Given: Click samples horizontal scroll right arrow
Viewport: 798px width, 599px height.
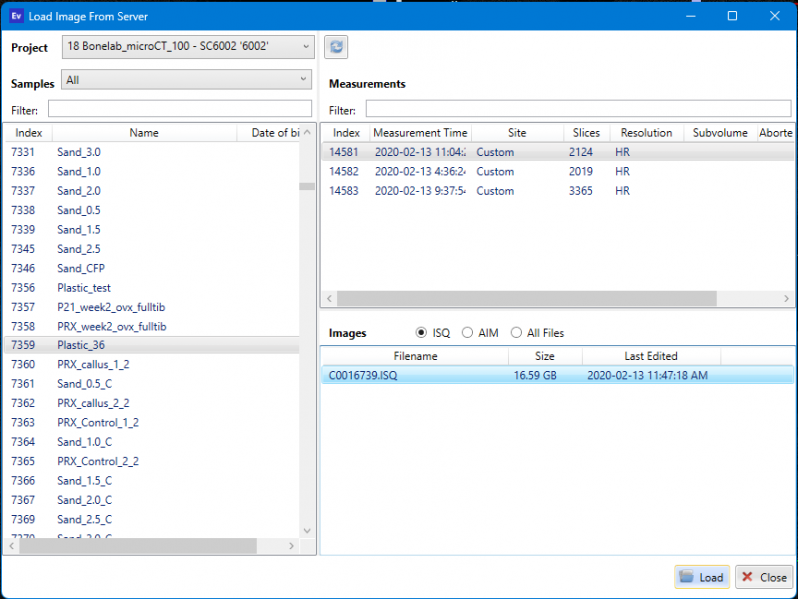Looking at the screenshot, I should point(291,546).
